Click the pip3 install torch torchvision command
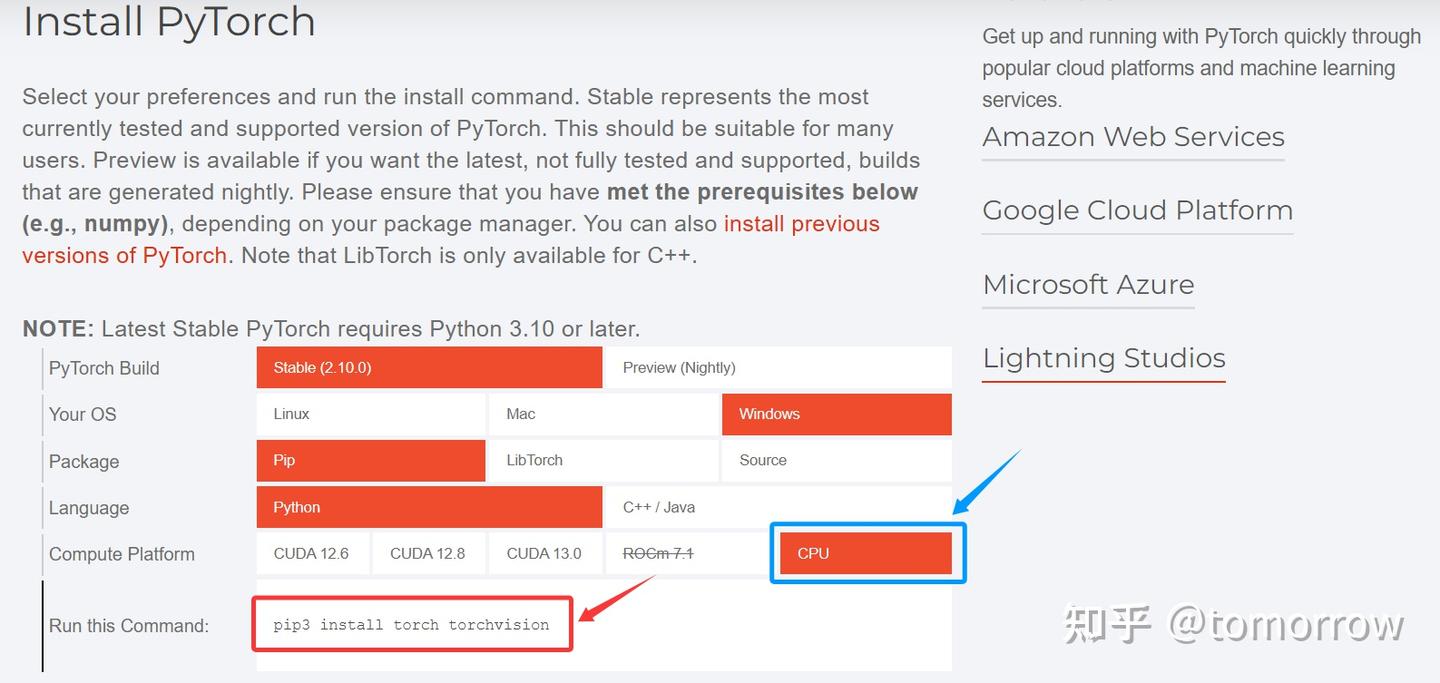Viewport: 1440px width, 683px height. pos(411,625)
